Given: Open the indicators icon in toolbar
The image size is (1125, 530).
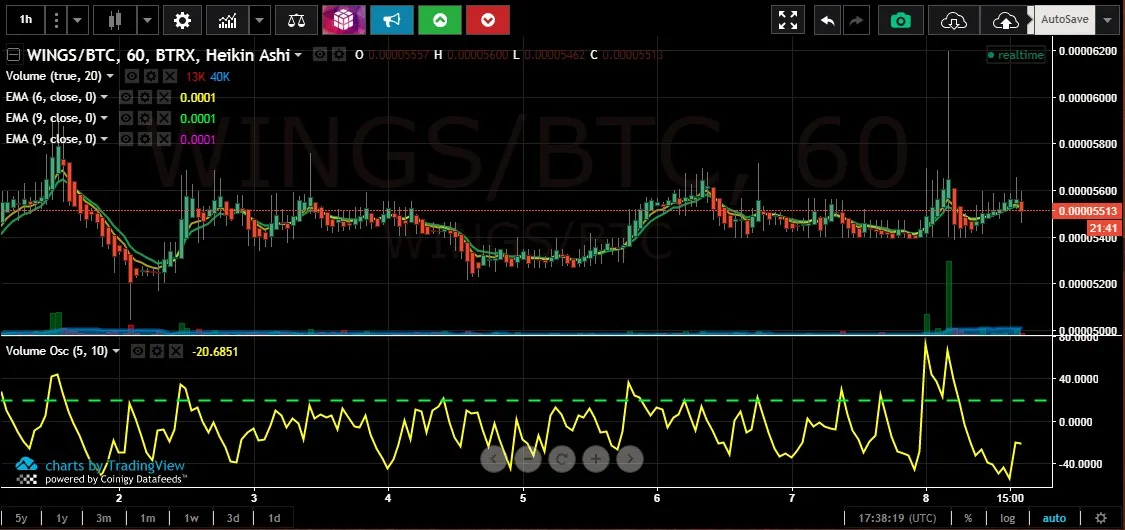Looking at the screenshot, I should pos(228,20).
